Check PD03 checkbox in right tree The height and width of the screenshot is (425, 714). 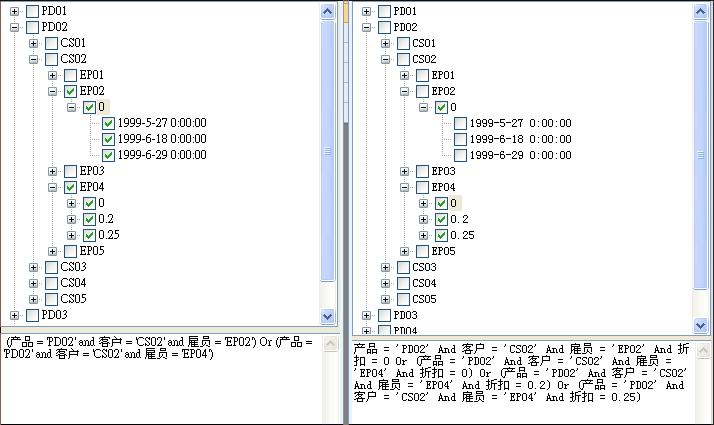pyautogui.click(x=384, y=315)
